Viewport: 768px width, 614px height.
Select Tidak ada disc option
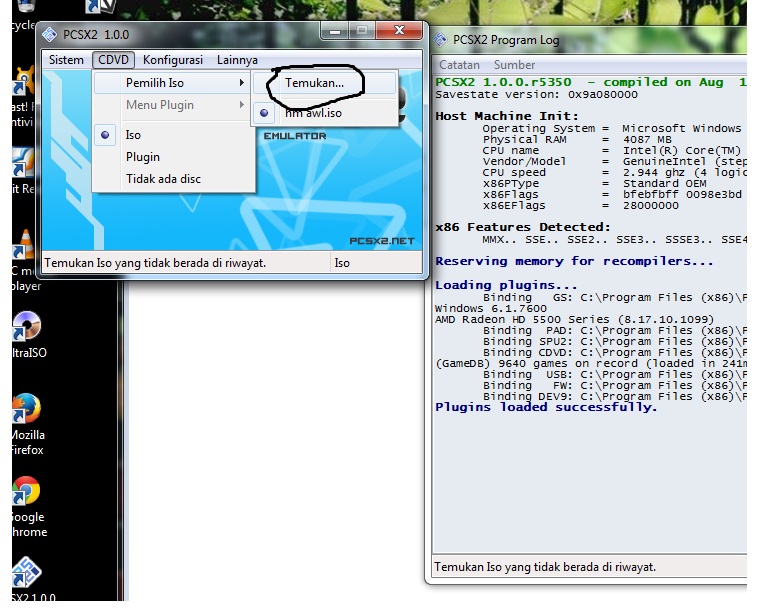point(173,179)
